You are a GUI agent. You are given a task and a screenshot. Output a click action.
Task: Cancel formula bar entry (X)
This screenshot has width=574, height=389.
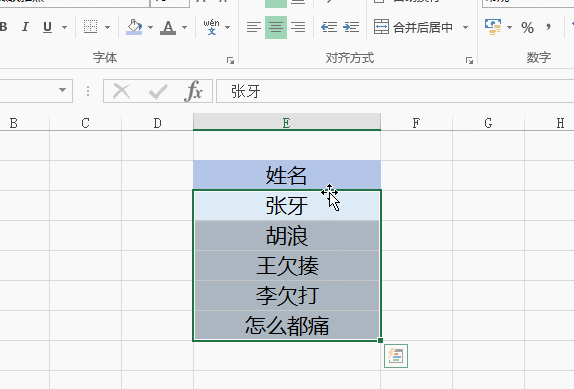(x=122, y=91)
